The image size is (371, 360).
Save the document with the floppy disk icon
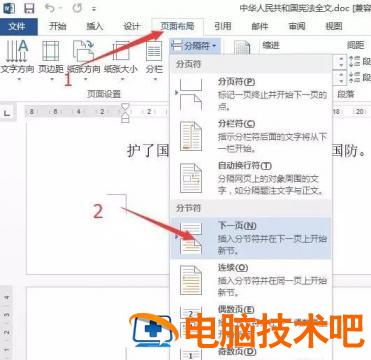(x=29, y=8)
